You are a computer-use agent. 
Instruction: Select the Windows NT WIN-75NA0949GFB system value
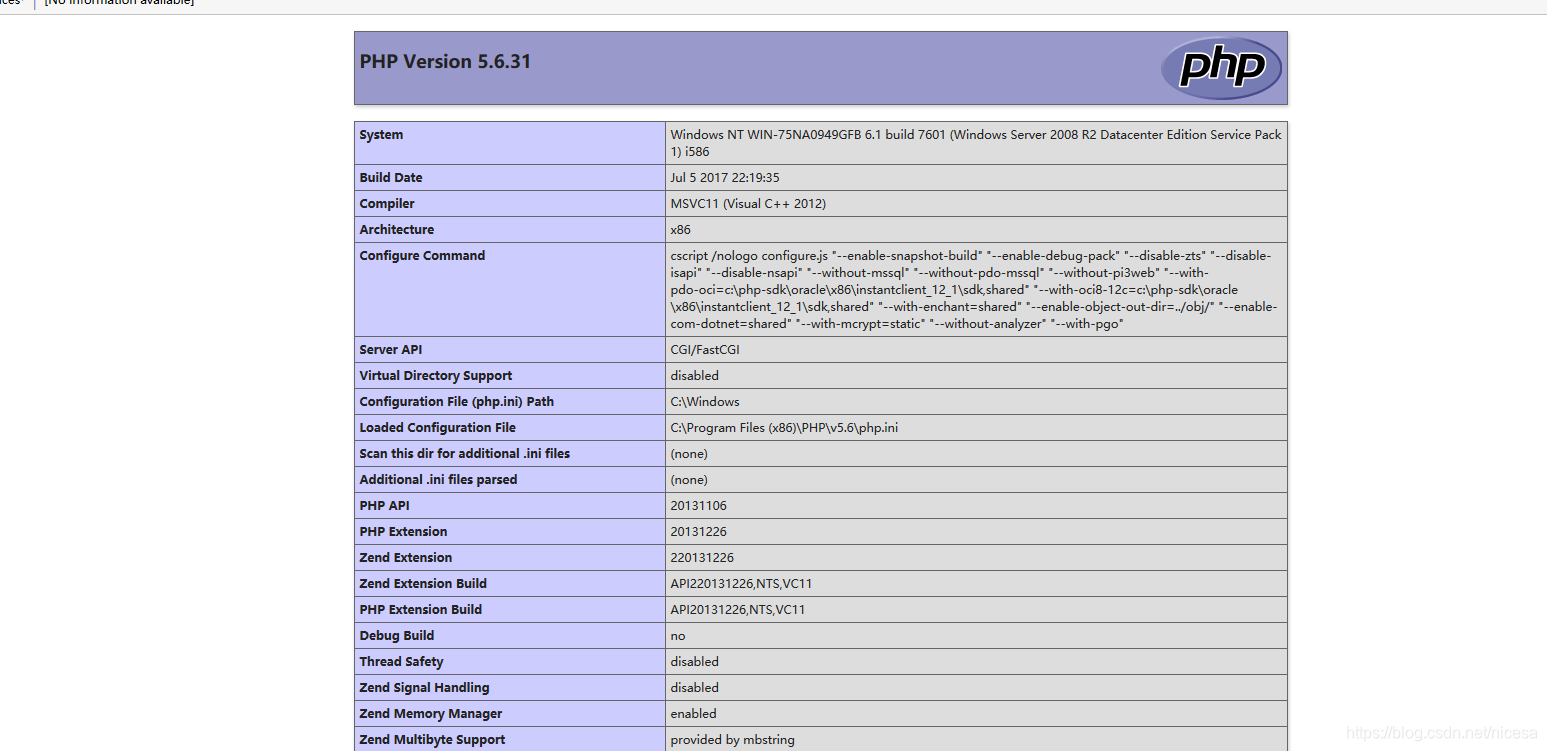point(975,143)
